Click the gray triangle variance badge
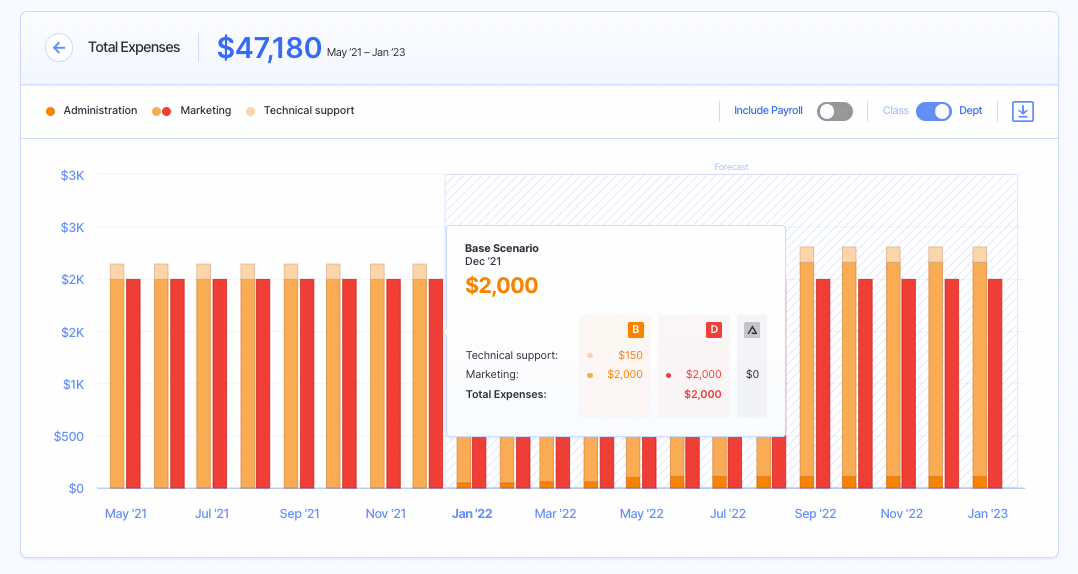The image size is (1078, 574). [752, 330]
